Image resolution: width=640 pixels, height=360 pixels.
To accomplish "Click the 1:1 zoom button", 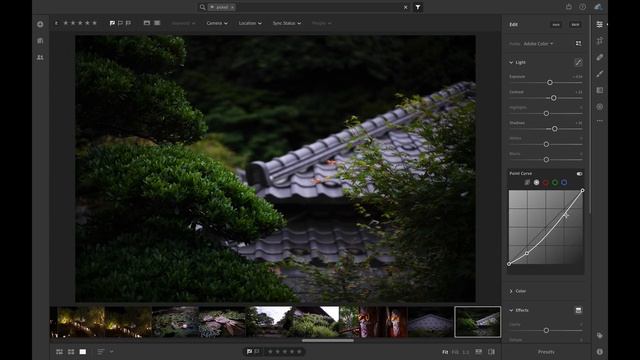I will click(466, 352).
